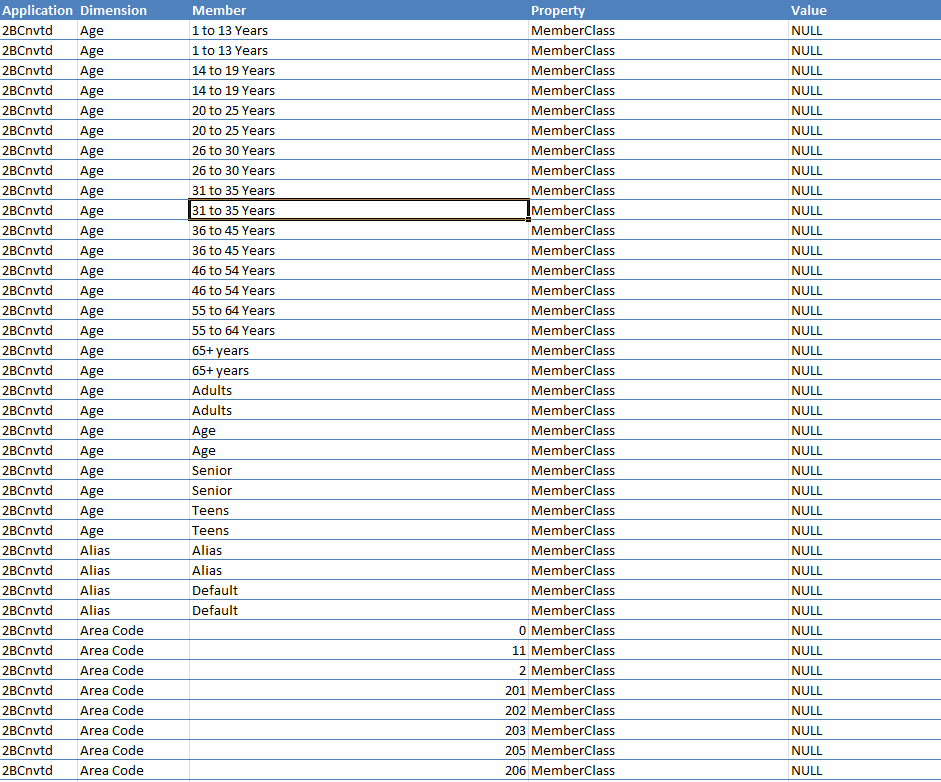Click the member cell containing 203
This screenshot has width=941, height=782.
tap(359, 730)
